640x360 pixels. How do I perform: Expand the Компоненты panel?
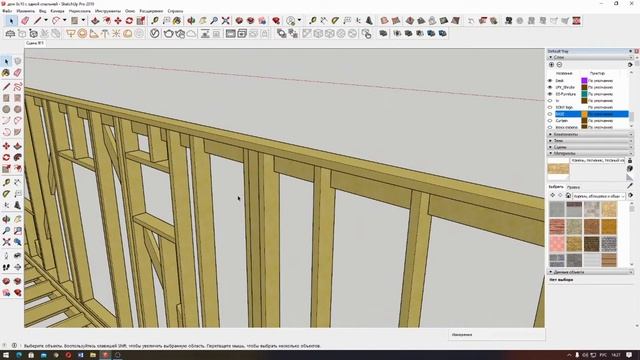point(590,134)
